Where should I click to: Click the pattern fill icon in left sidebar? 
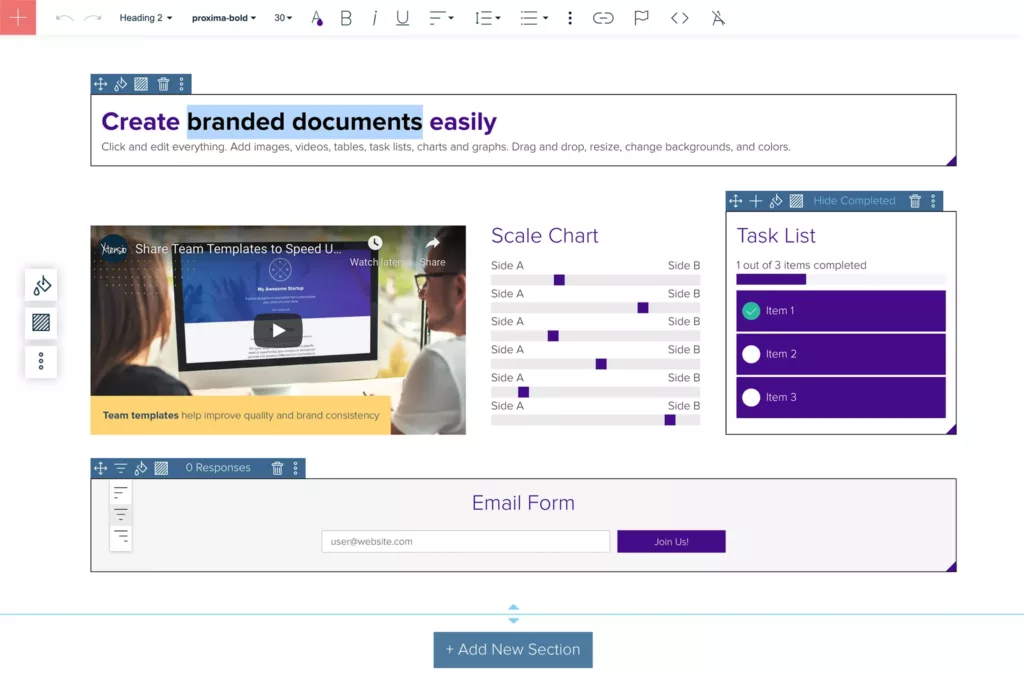(41, 322)
